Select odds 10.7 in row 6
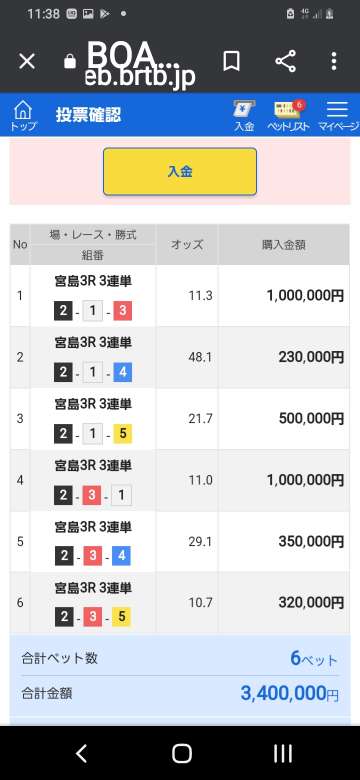360x780 pixels. (200, 603)
